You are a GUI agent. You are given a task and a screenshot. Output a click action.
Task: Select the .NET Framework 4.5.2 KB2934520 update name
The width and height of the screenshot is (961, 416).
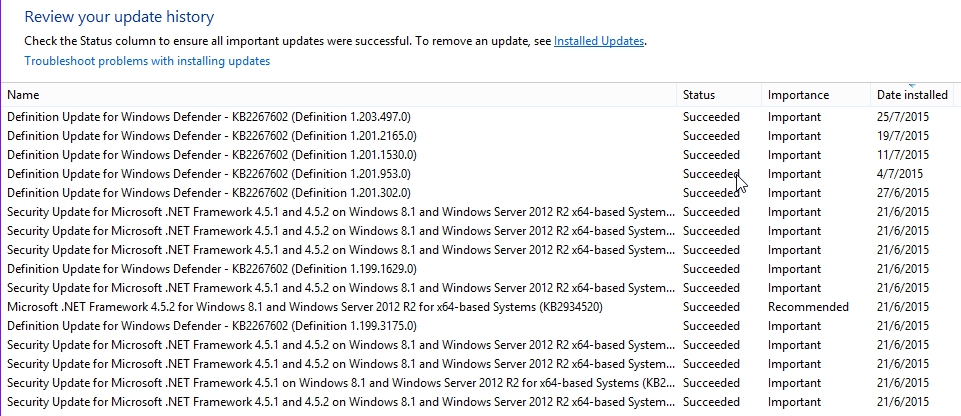[305, 306]
